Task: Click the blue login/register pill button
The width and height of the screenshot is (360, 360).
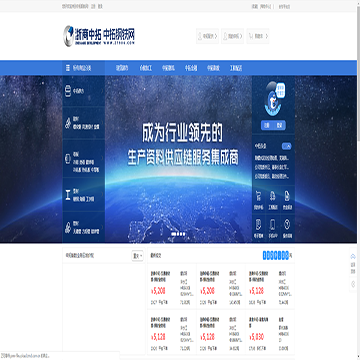Action: 273,125
